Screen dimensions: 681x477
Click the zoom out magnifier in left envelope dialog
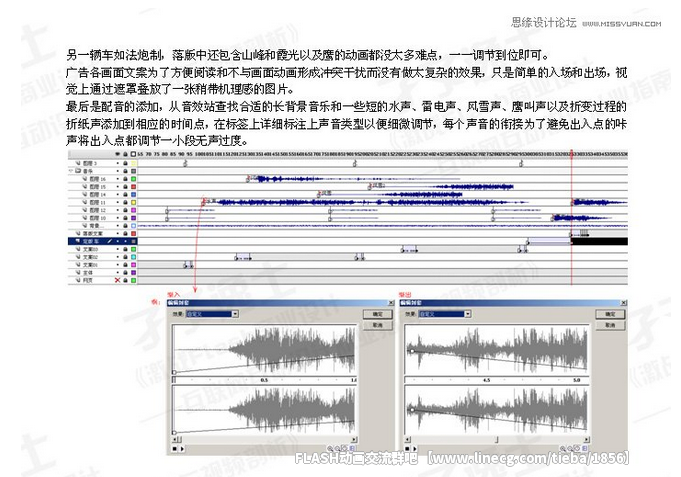337,448
